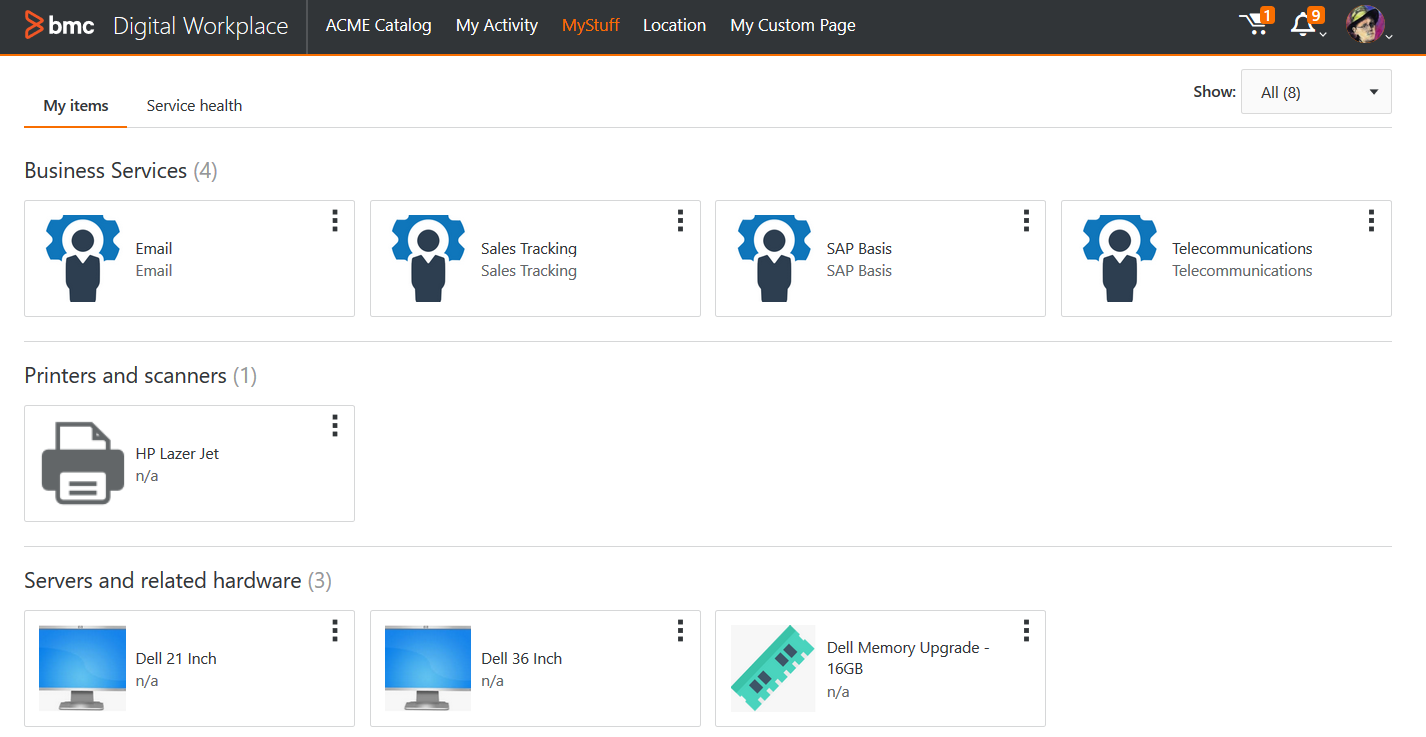This screenshot has width=1426, height=737.
Task: Open My Custom Page in the navigation bar
Action: (793, 26)
